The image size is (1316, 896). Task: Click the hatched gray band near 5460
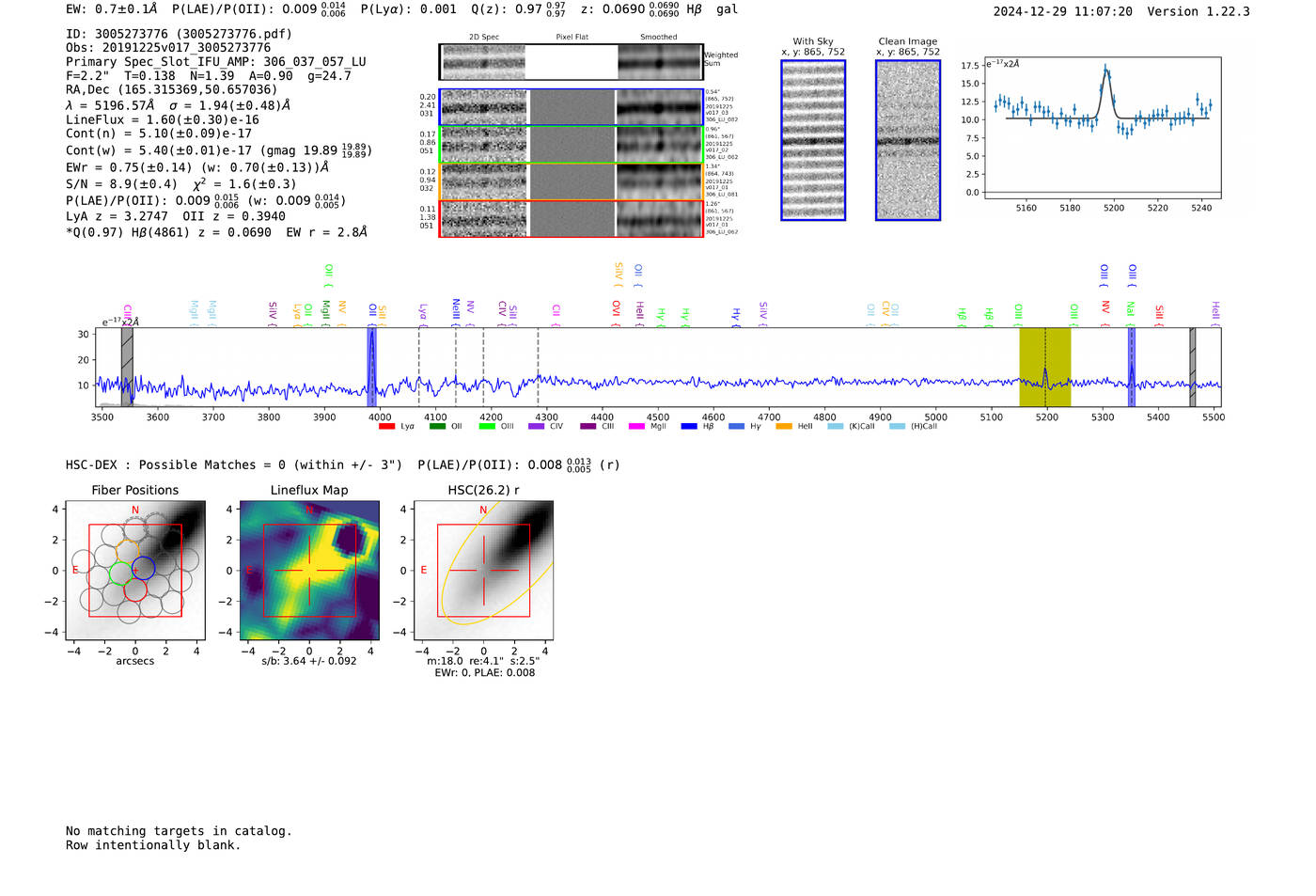pos(1193,367)
